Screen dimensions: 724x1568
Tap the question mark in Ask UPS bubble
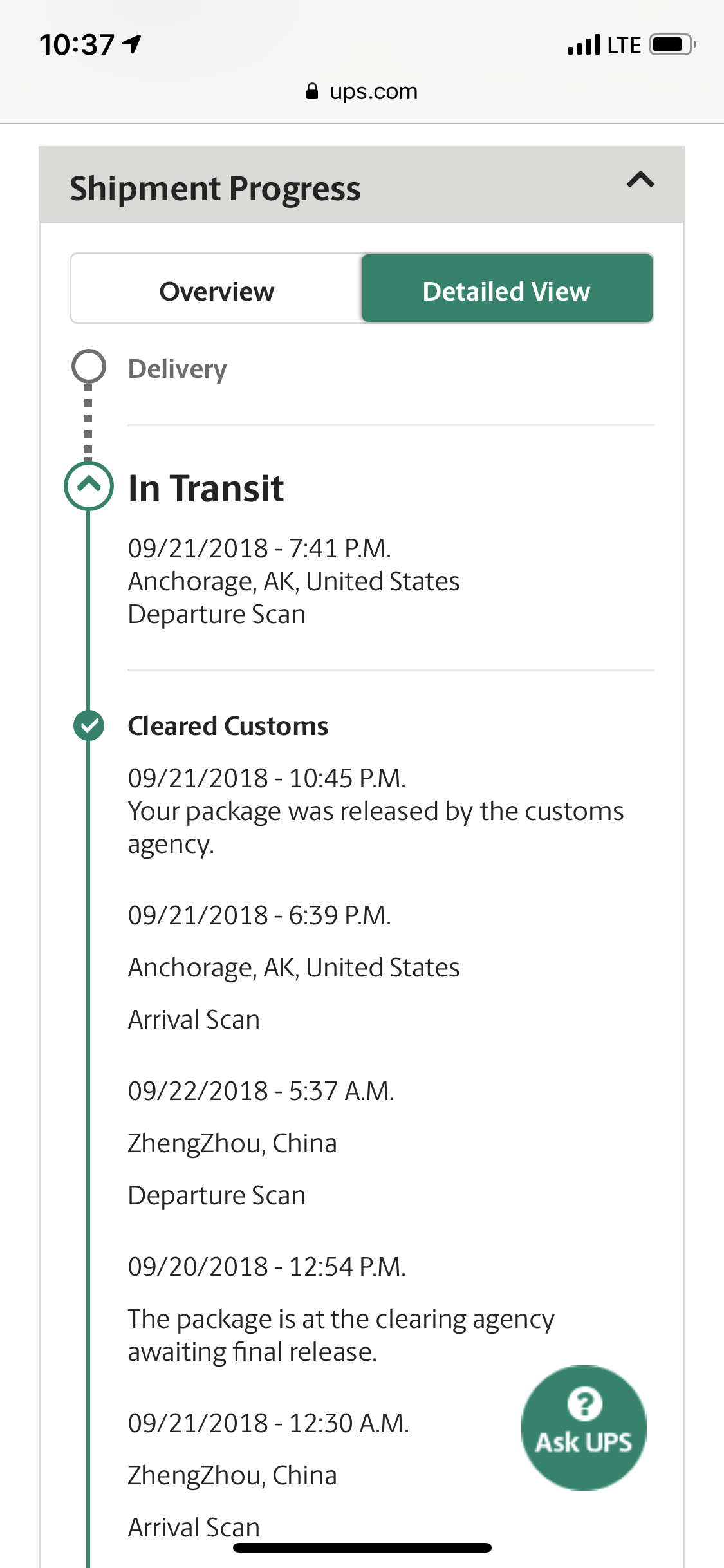(584, 1403)
